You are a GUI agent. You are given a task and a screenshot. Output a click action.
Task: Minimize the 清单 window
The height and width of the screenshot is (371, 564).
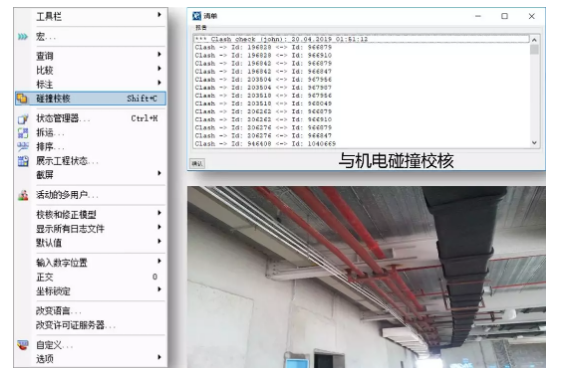tap(478, 16)
